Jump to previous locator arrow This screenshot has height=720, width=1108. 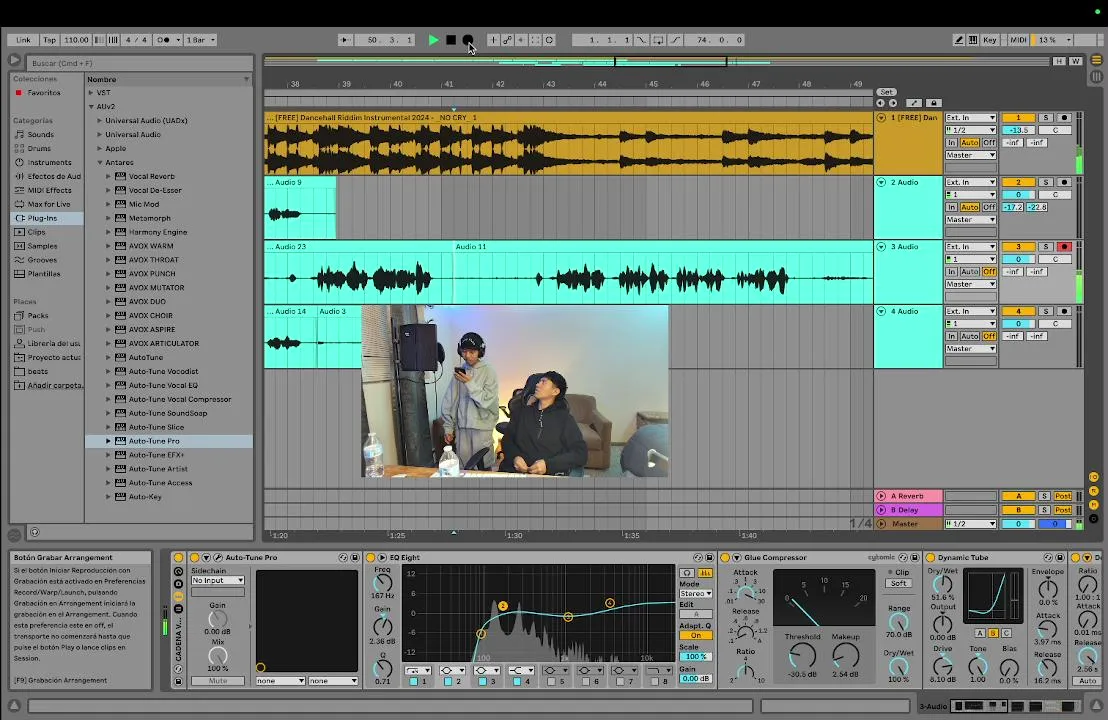880,103
